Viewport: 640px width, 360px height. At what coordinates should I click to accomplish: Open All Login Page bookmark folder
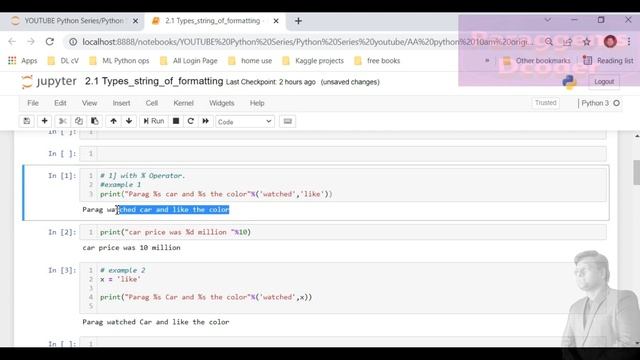[189, 61]
